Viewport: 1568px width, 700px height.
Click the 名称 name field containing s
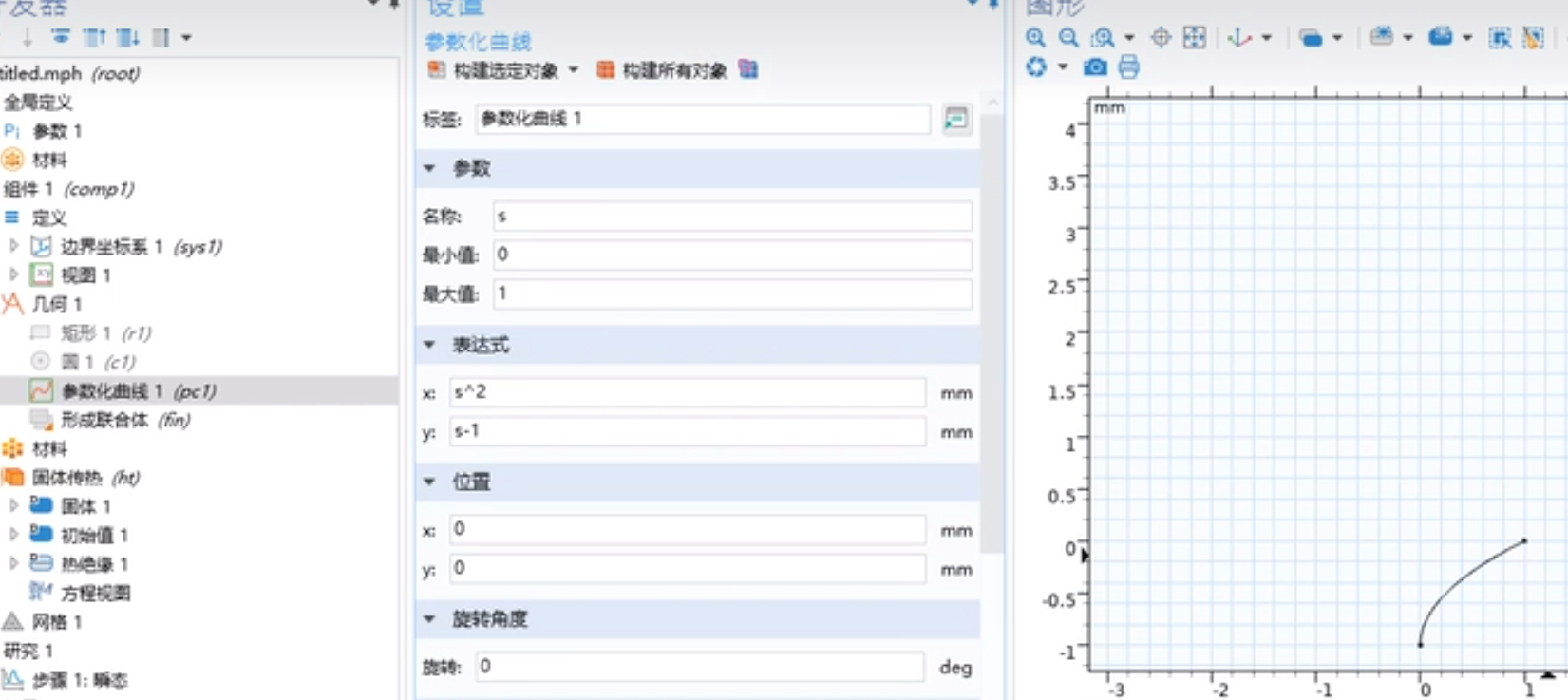732,217
